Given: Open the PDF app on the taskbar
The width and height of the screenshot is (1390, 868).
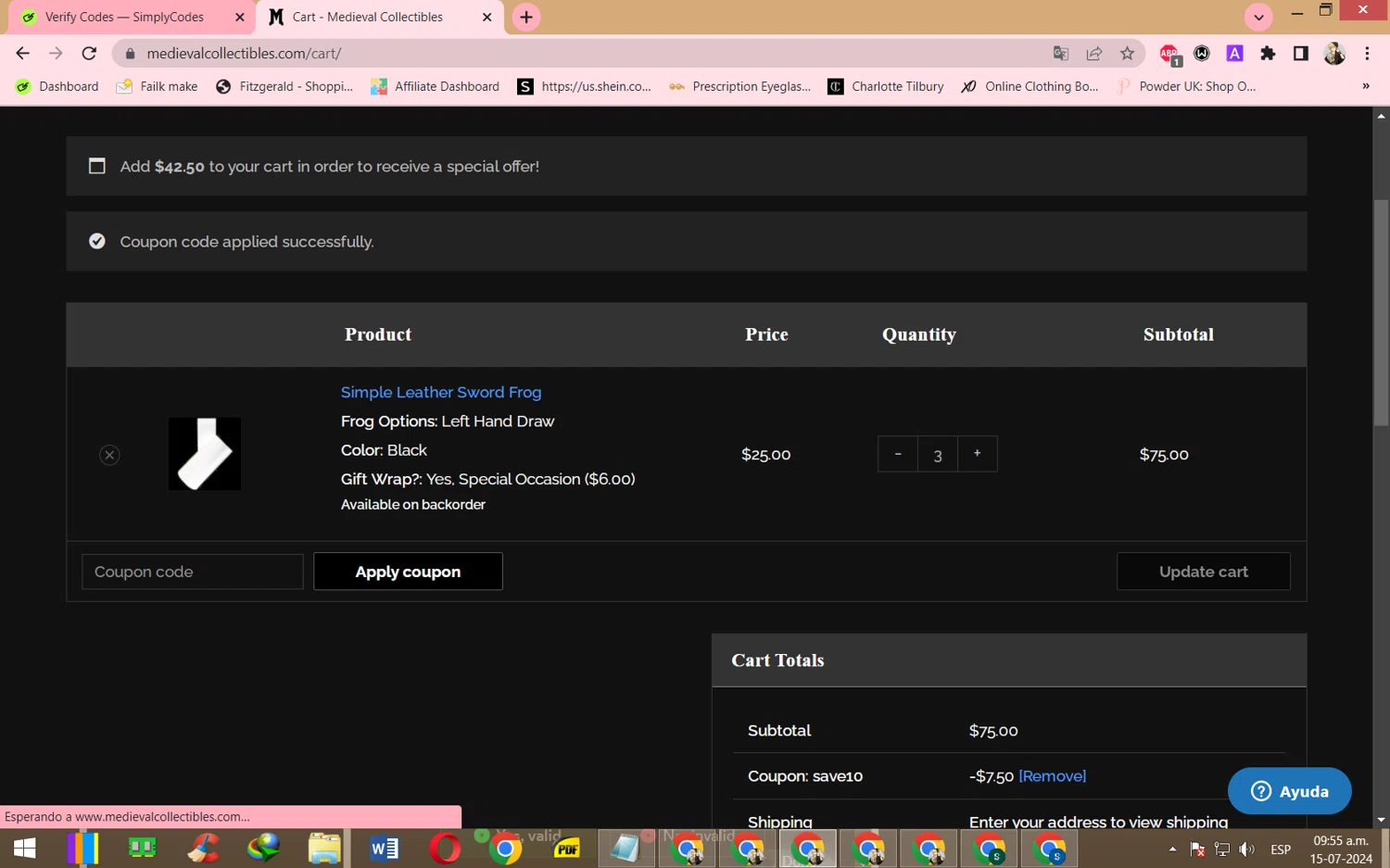Looking at the screenshot, I should click(x=566, y=849).
